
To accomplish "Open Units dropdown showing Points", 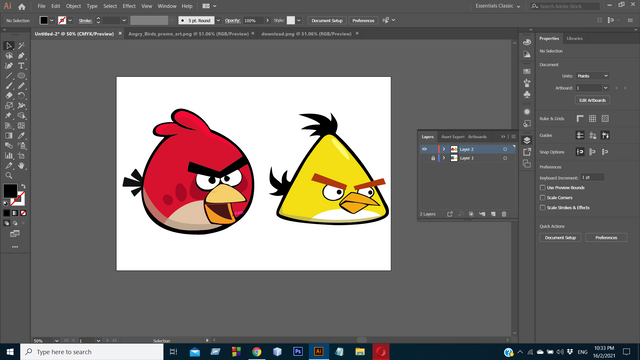I will click(x=593, y=76).
